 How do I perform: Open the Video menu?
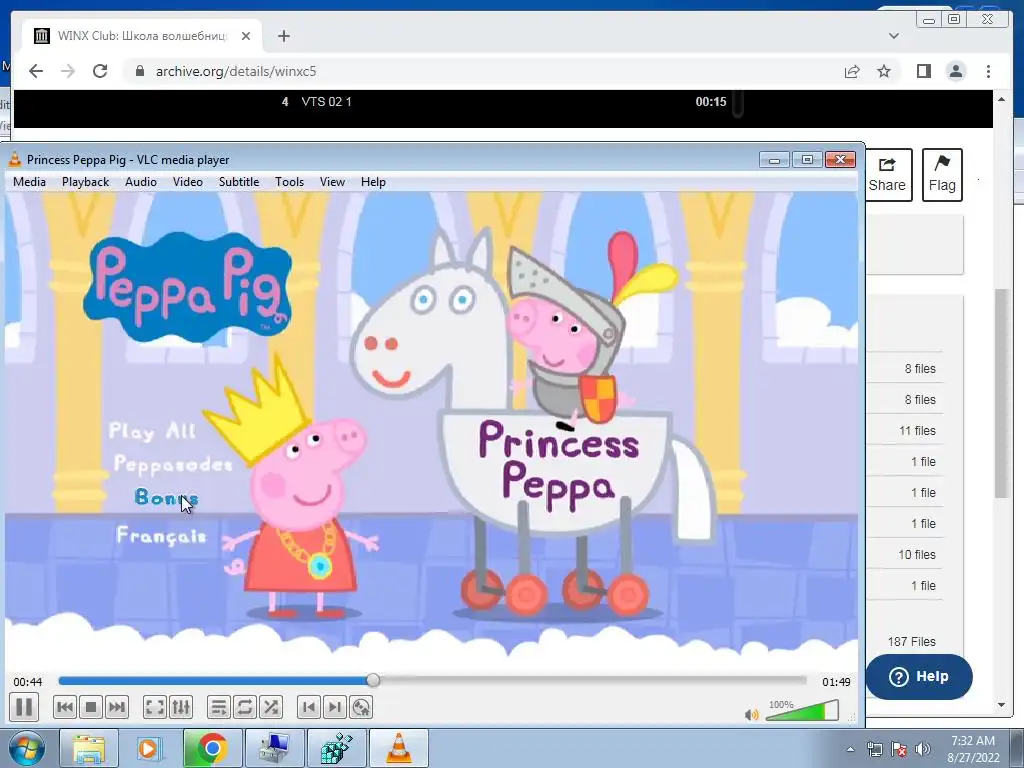click(x=187, y=182)
